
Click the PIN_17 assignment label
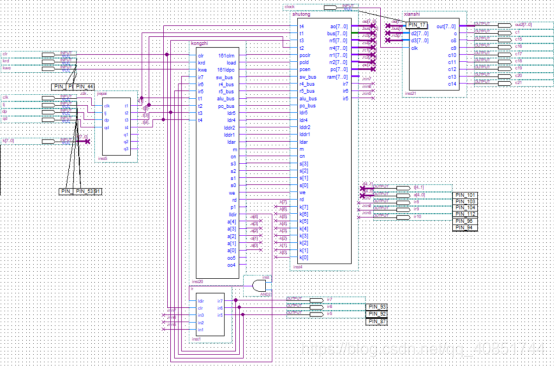click(x=417, y=25)
